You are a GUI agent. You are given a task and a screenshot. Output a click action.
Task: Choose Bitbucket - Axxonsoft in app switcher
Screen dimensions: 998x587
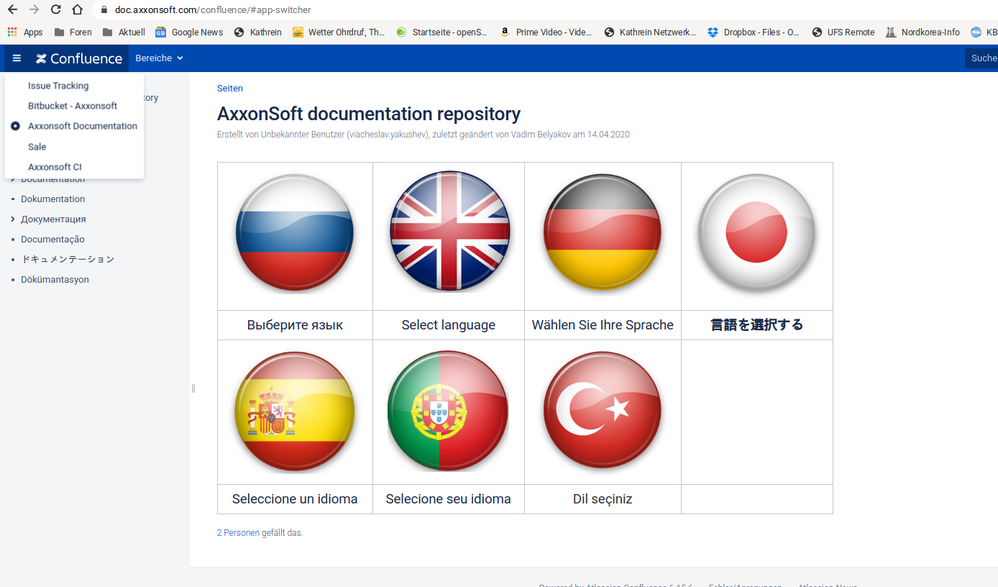(x=73, y=106)
